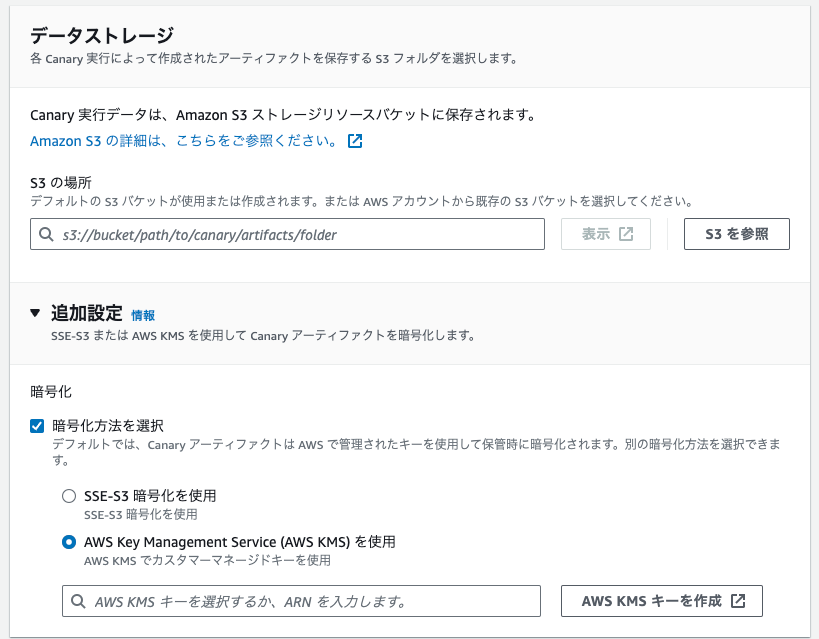The image size is (819, 639).
Task: Click the external link icon on AWS KMS キーを作成 button
Action: tap(741, 600)
